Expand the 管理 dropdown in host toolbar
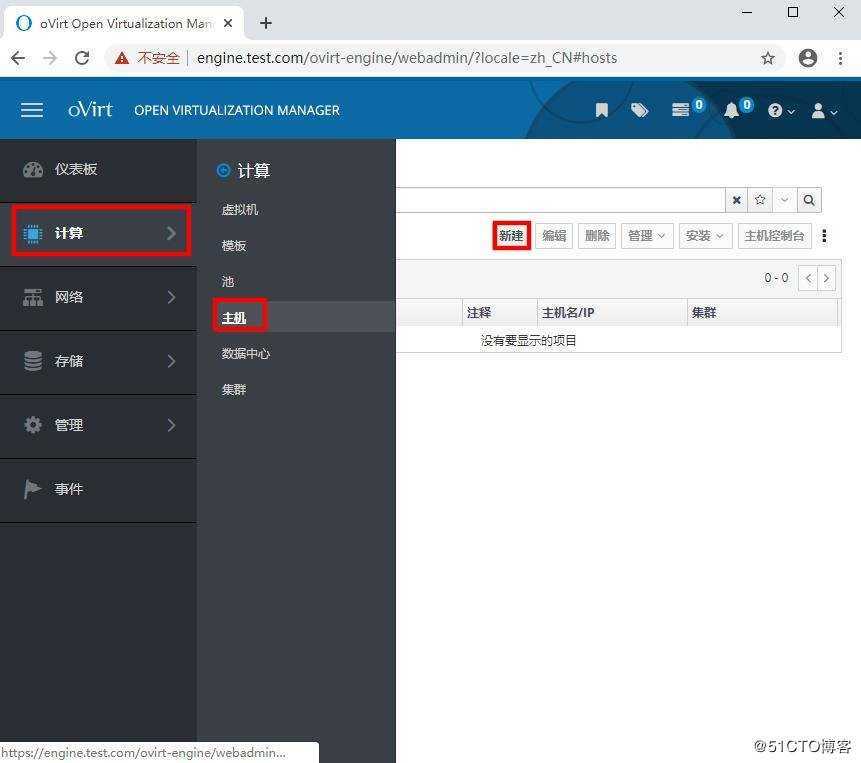 pyautogui.click(x=646, y=235)
